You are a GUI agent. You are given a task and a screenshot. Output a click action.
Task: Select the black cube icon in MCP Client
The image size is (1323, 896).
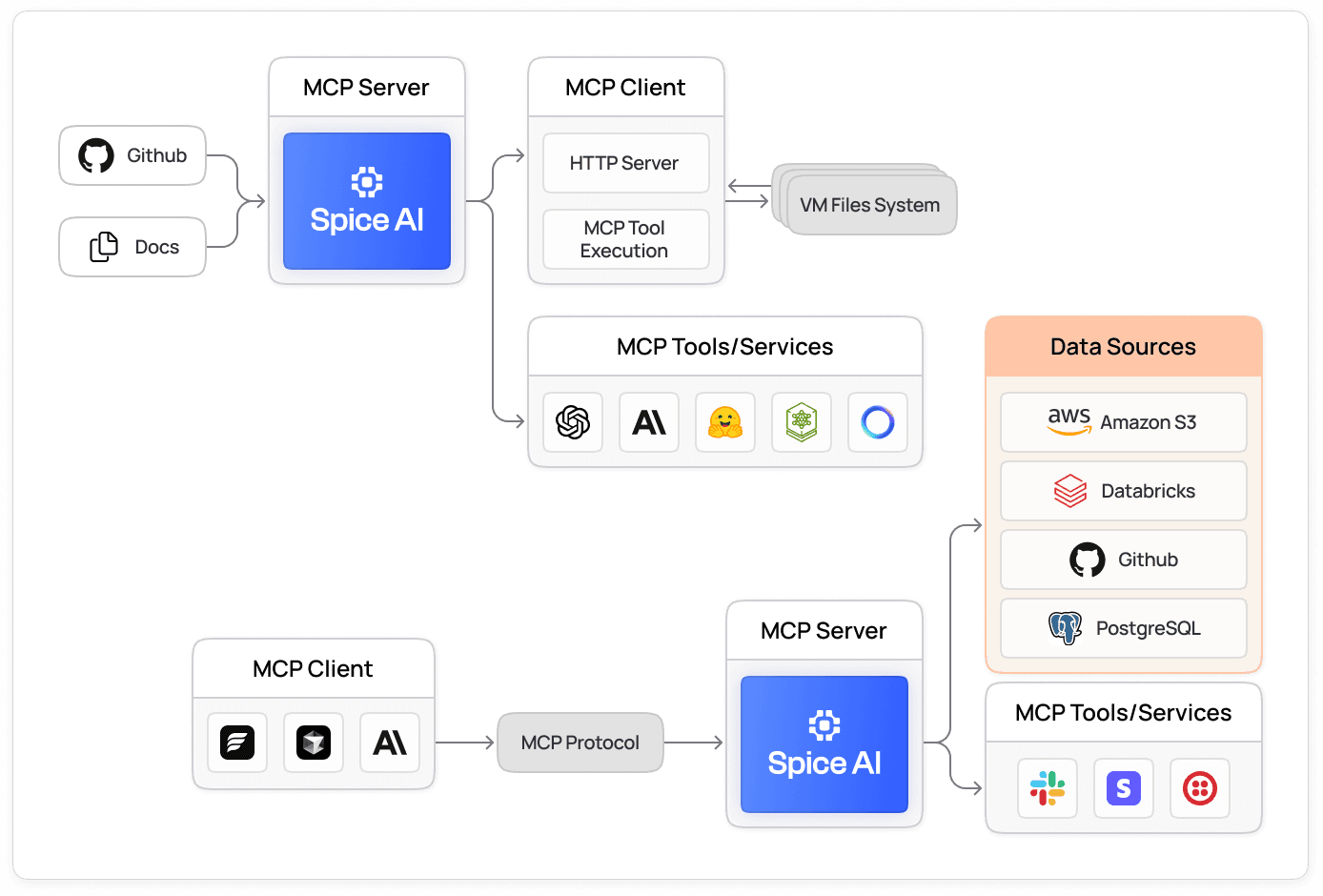(x=314, y=743)
